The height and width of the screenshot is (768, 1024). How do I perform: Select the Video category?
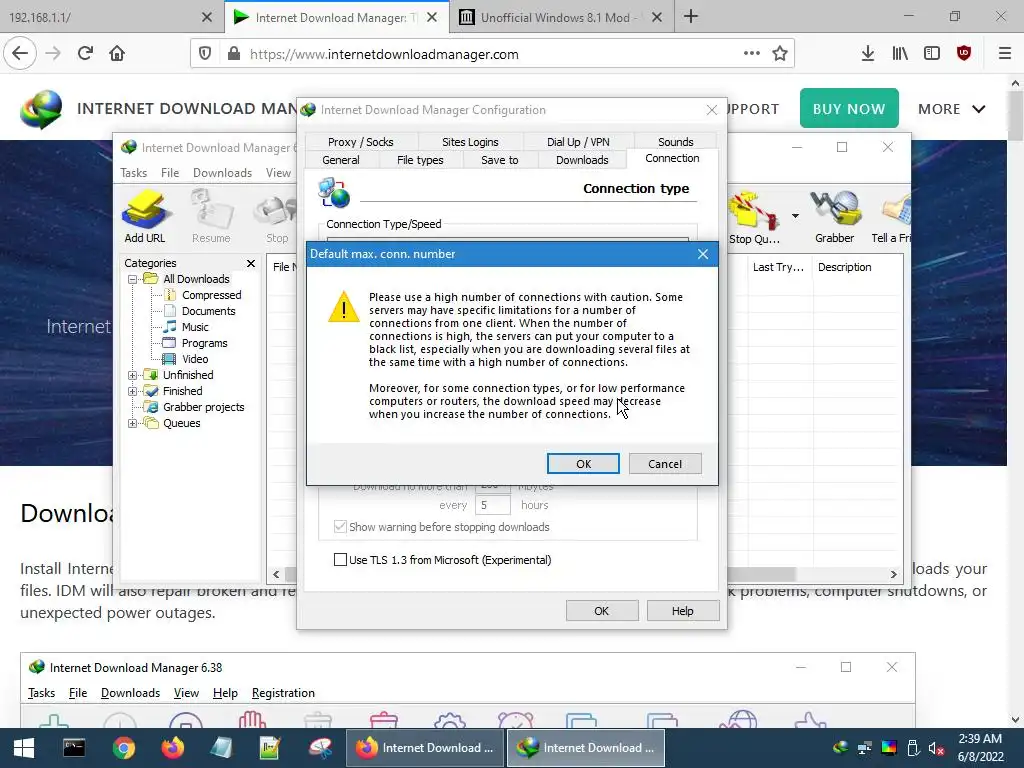pyautogui.click(x=195, y=359)
